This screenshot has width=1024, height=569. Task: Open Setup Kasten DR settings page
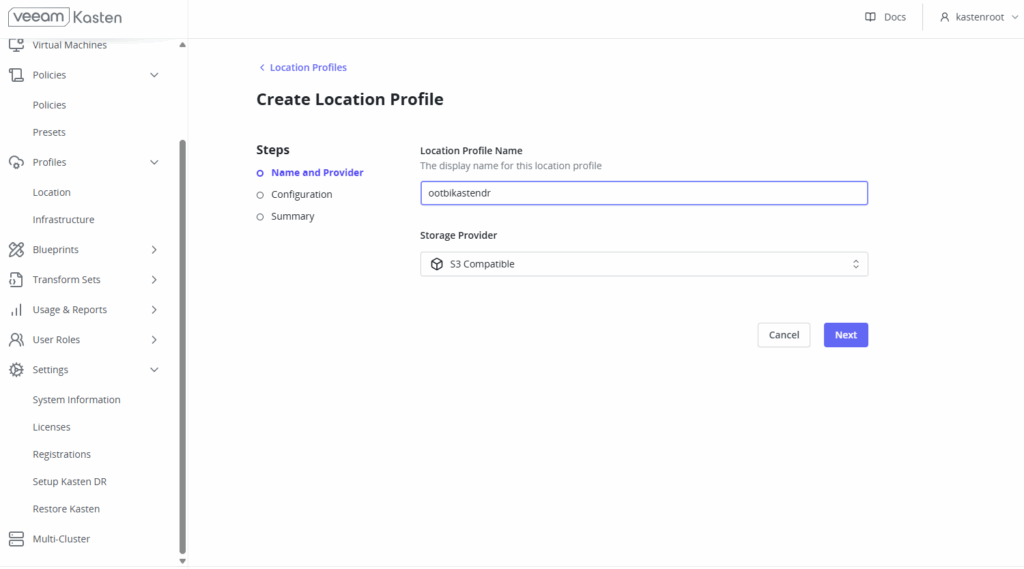(x=69, y=482)
